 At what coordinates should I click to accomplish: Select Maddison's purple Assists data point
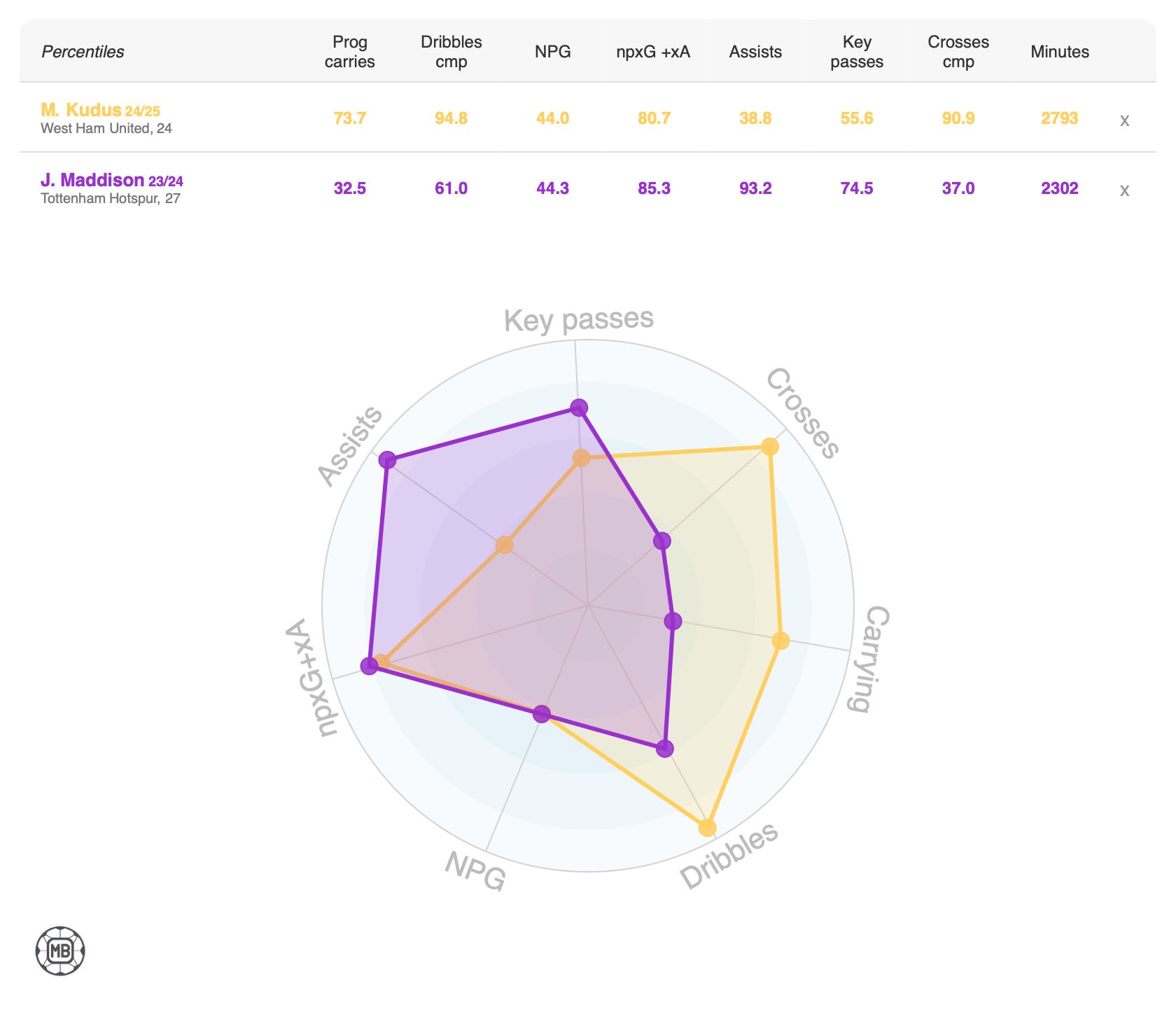(x=387, y=460)
